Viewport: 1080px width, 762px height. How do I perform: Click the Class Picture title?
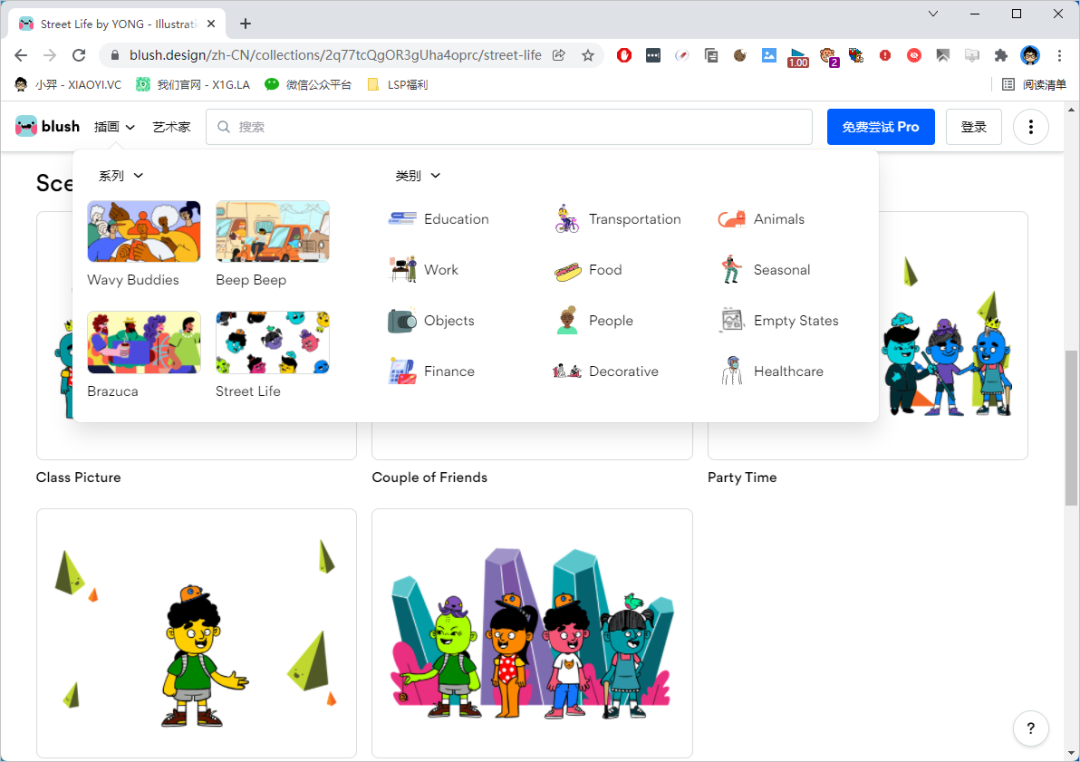pyautogui.click(x=79, y=477)
